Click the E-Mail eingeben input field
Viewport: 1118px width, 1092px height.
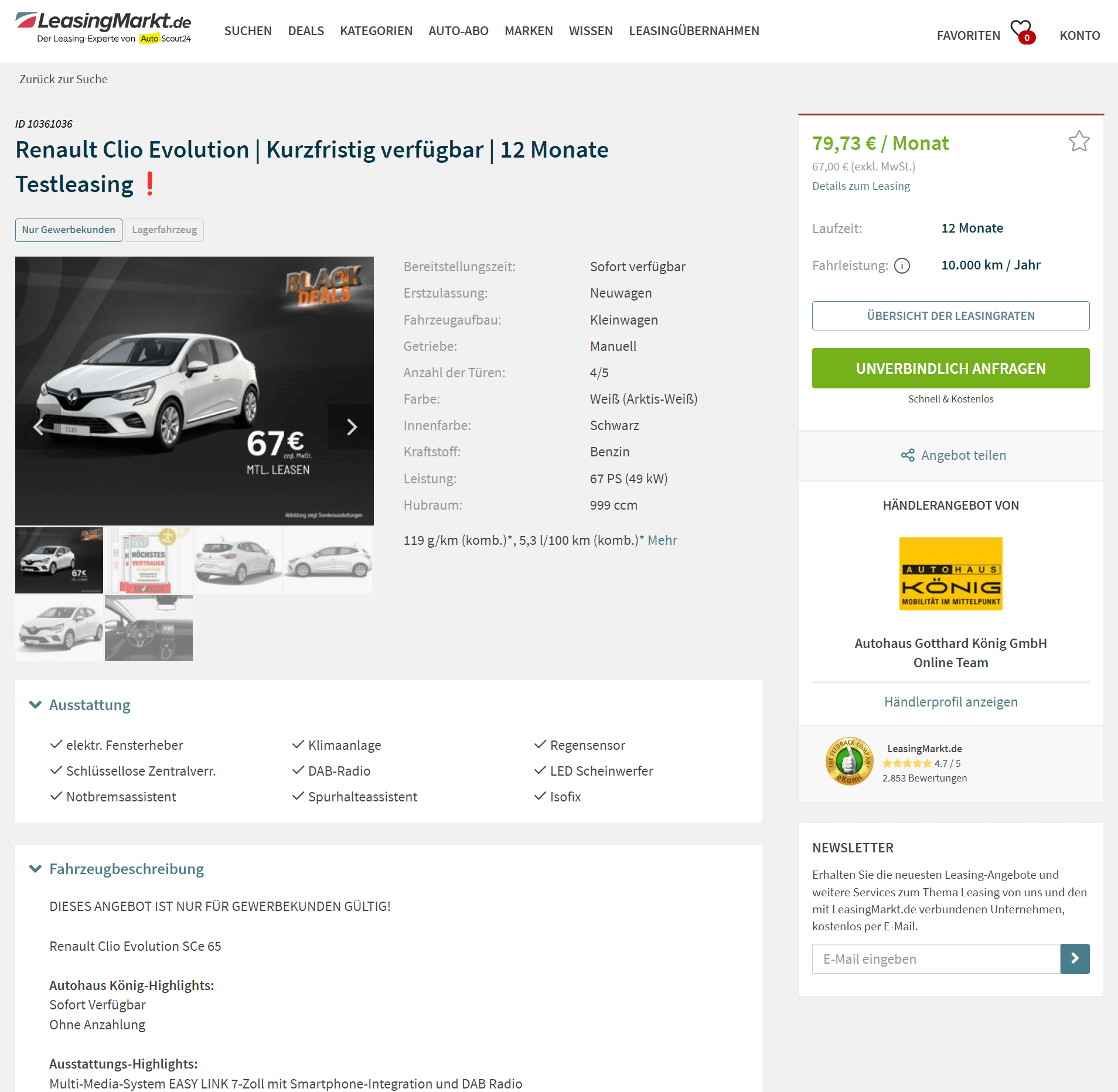[x=936, y=958]
